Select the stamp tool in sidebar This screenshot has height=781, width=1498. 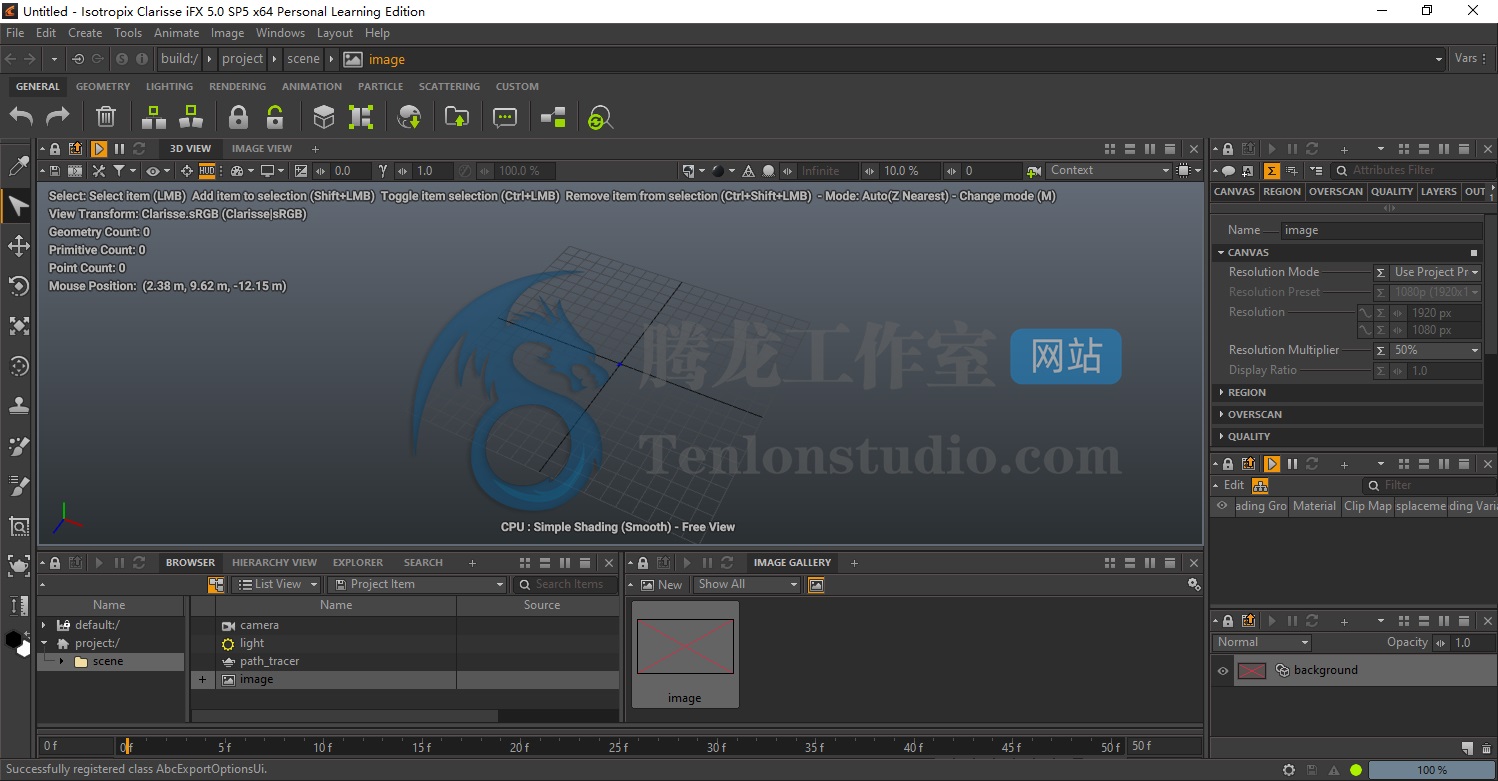tap(18, 405)
